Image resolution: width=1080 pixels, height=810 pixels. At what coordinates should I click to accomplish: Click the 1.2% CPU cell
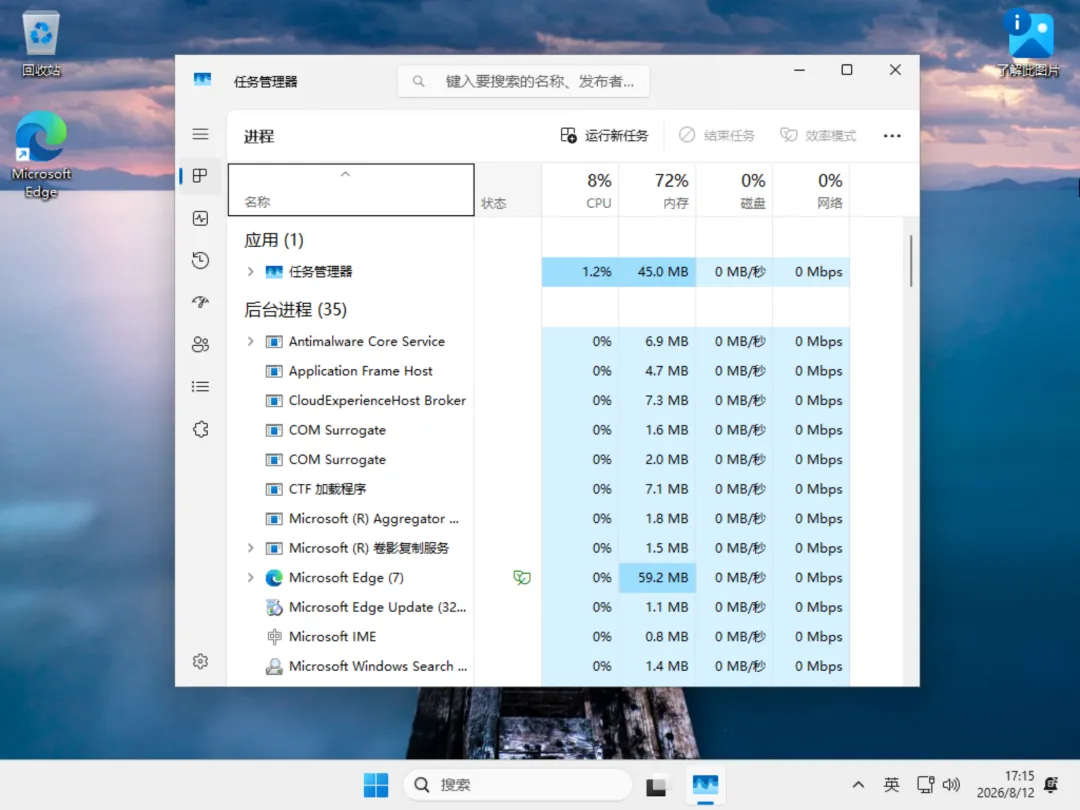581,271
